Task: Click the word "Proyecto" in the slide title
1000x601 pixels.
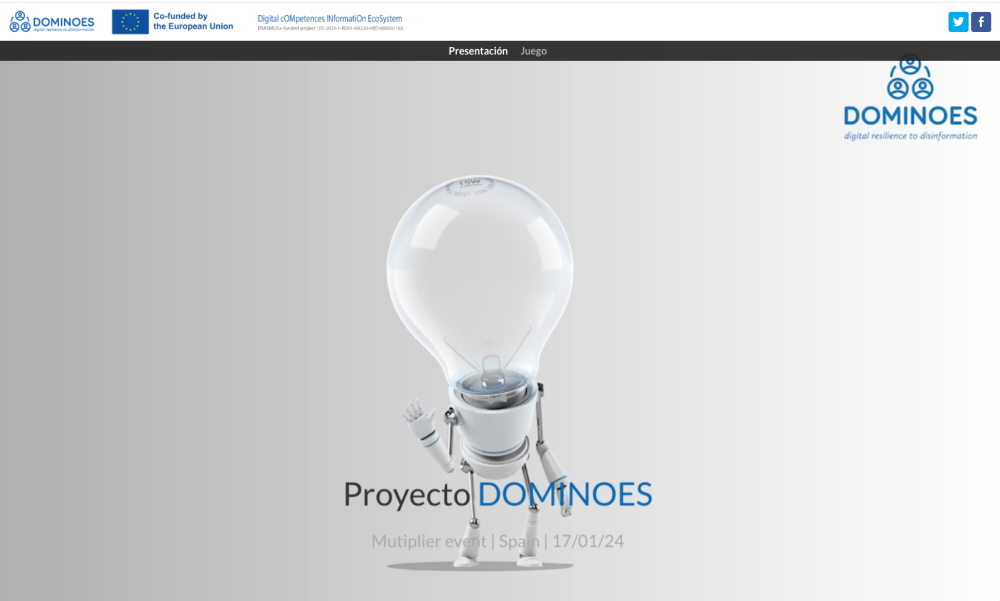Action: pyautogui.click(x=406, y=494)
